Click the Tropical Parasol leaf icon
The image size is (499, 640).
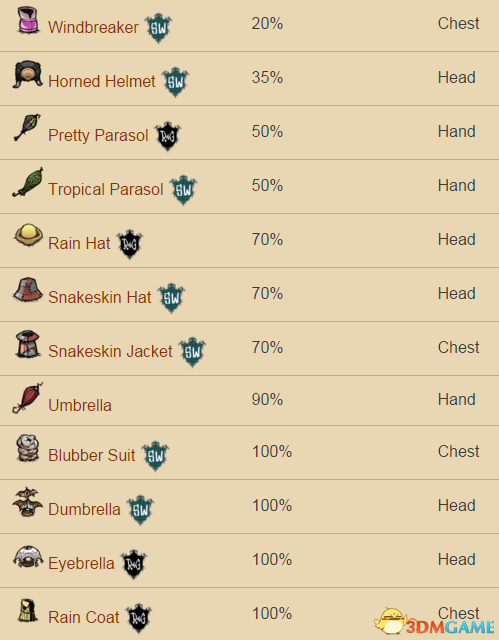[27, 182]
